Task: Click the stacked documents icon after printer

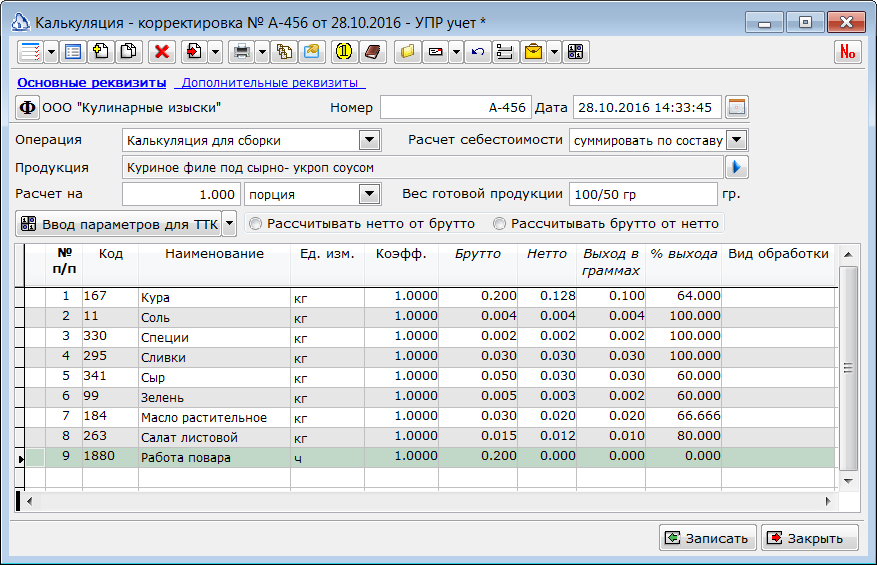Action: pyautogui.click(x=284, y=52)
